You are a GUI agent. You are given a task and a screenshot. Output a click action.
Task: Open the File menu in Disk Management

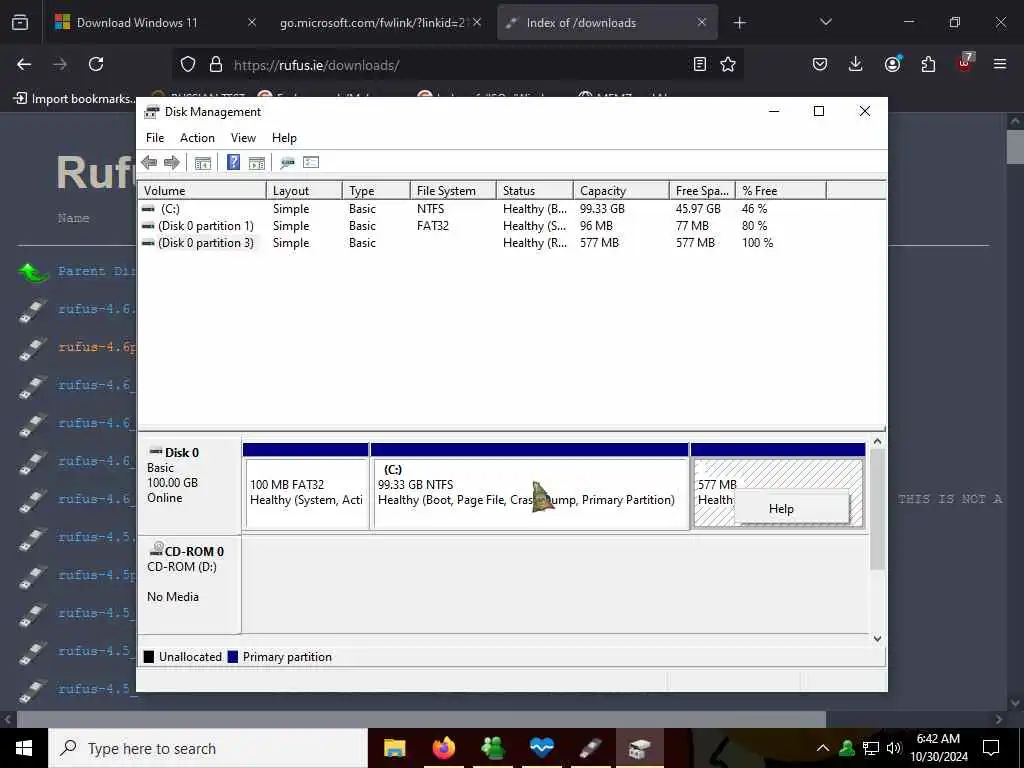[x=155, y=138]
